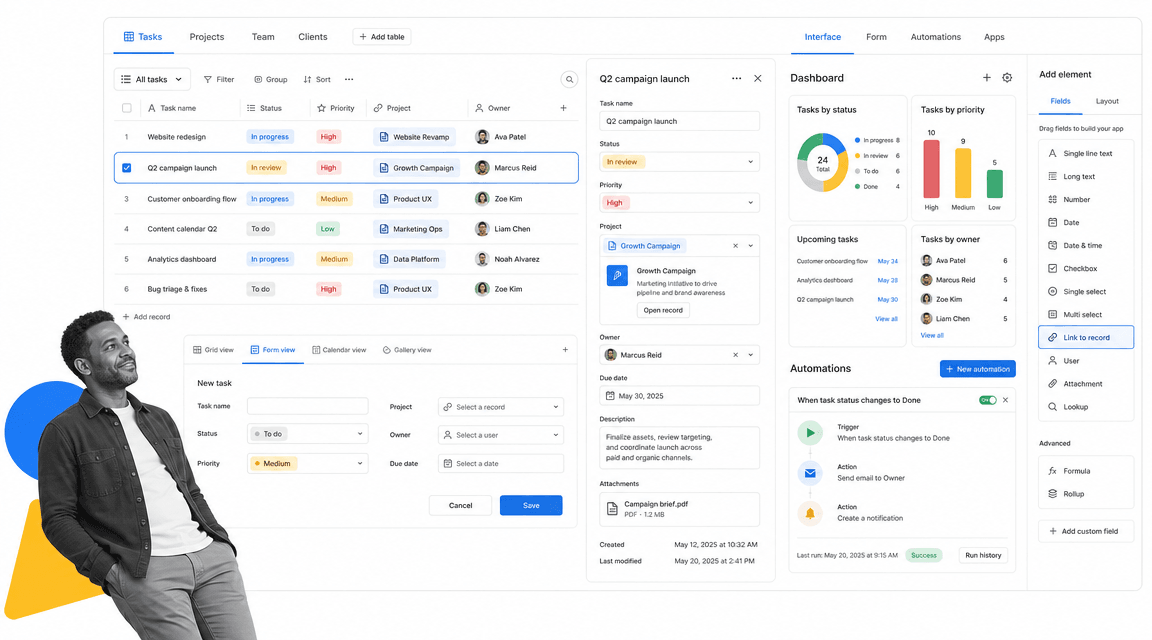
Task: Click the calendar icon in the Due date field
Action: pyautogui.click(x=610, y=395)
